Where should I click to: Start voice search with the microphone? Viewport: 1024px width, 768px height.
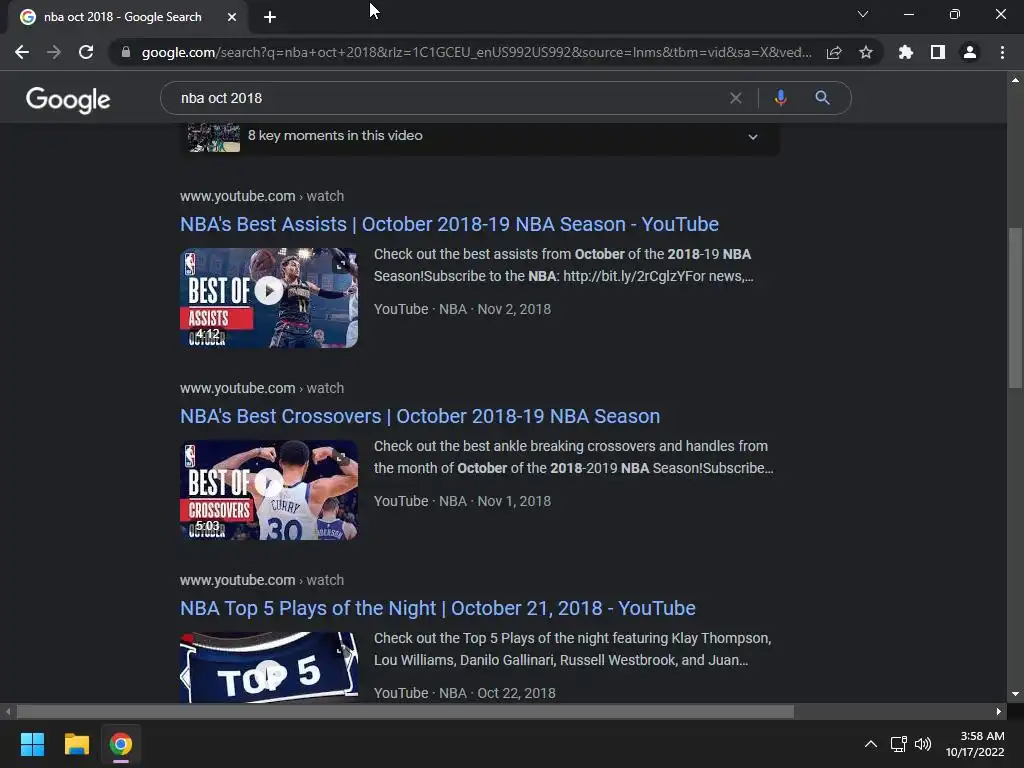pos(780,98)
